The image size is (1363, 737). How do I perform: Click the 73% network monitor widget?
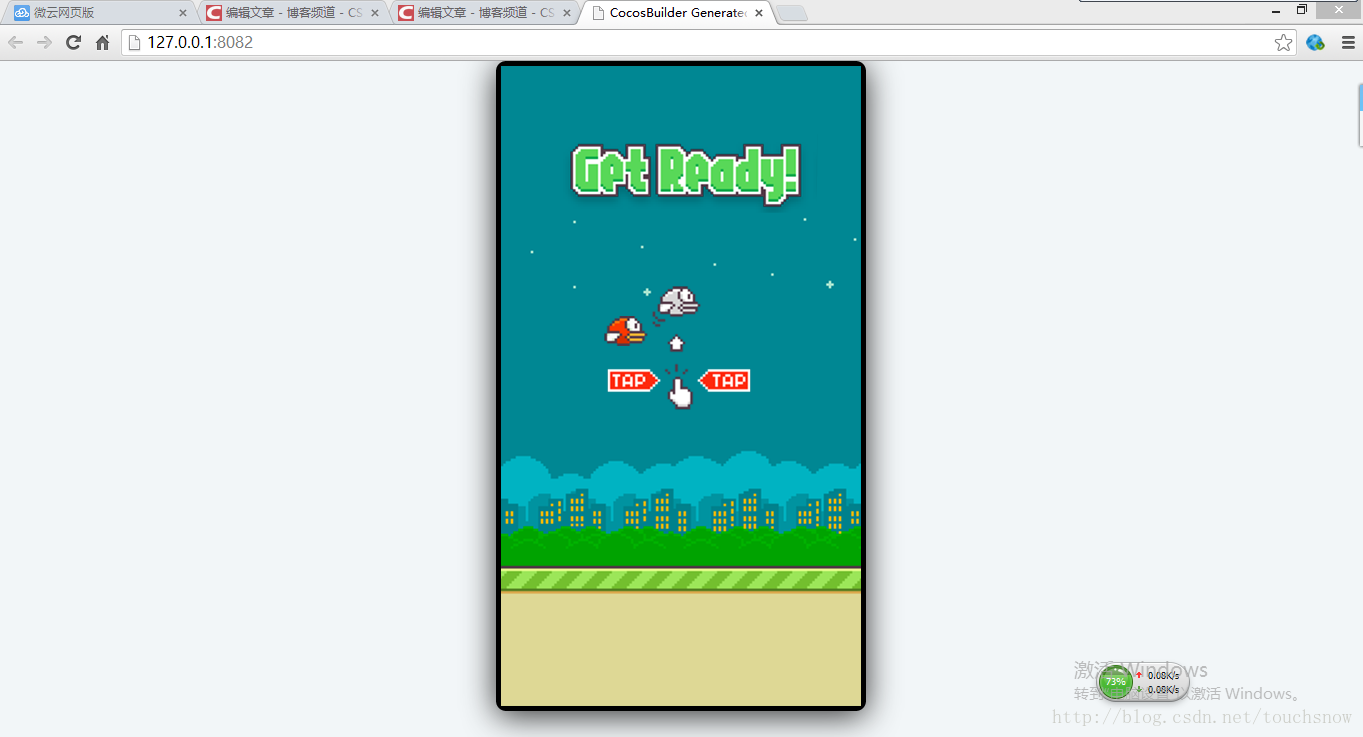click(1143, 682)
